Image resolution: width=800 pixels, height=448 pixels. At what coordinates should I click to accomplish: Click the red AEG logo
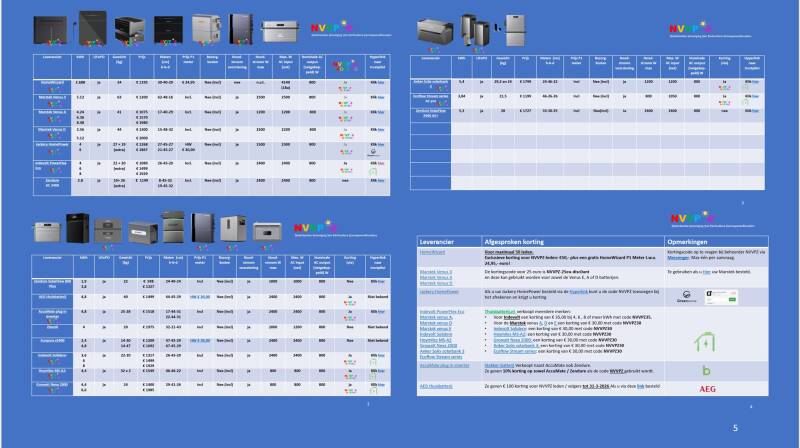pos(707,389)
